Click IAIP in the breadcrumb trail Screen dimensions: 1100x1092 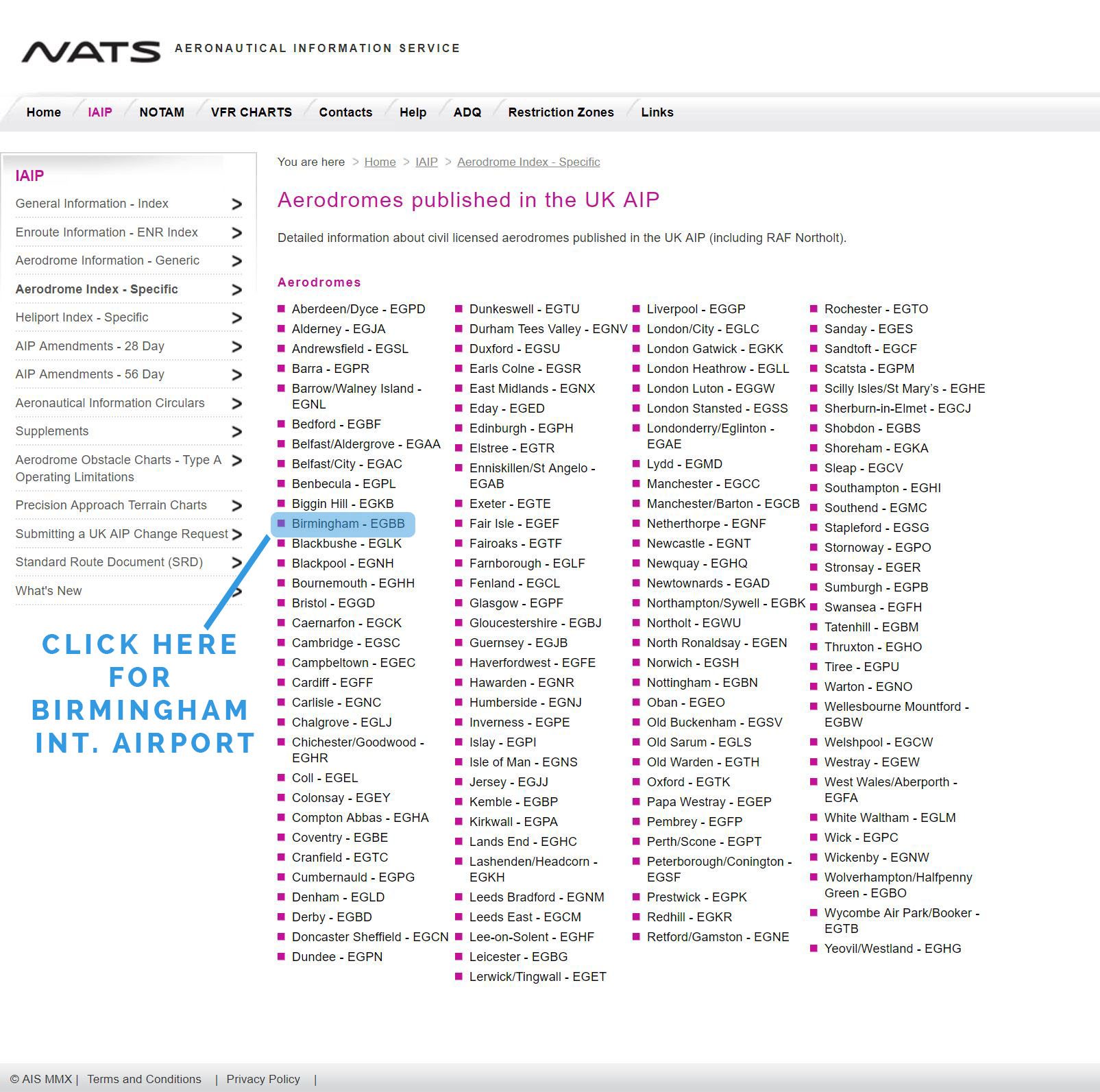point(426,162)
